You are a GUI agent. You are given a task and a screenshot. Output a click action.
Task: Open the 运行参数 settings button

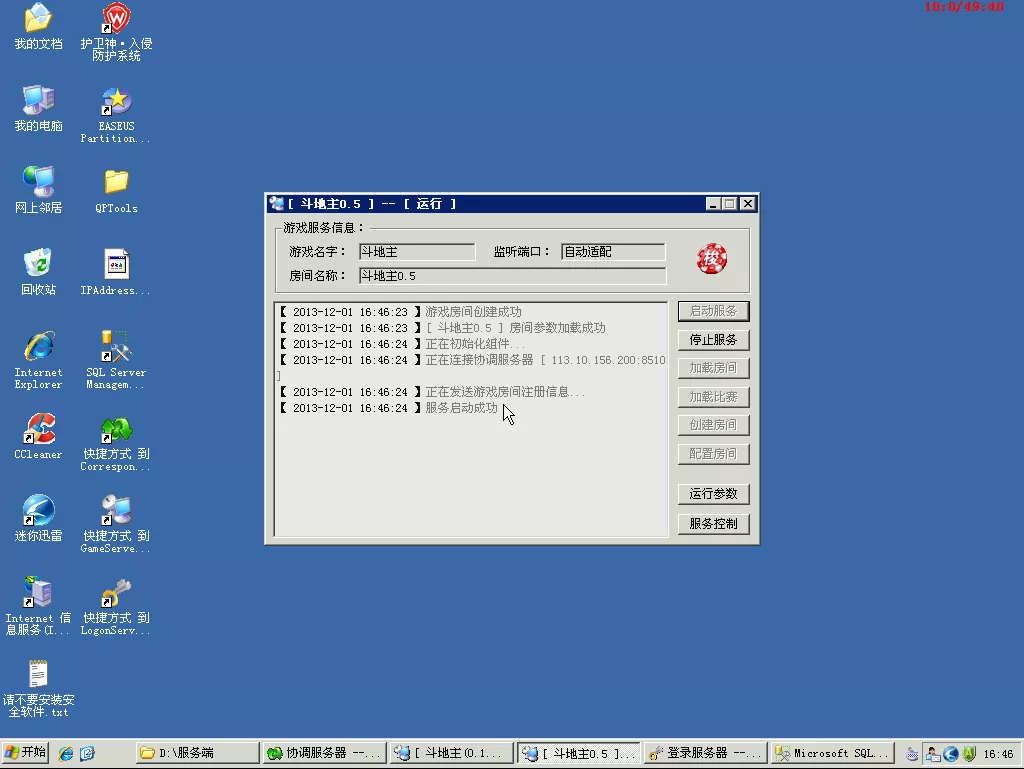pos(713,494)
